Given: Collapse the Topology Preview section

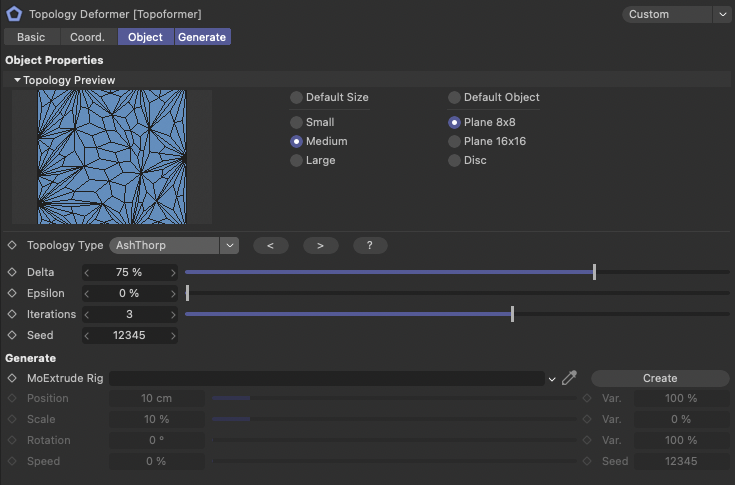Looking at the screenshot, I should coord(18,80).
